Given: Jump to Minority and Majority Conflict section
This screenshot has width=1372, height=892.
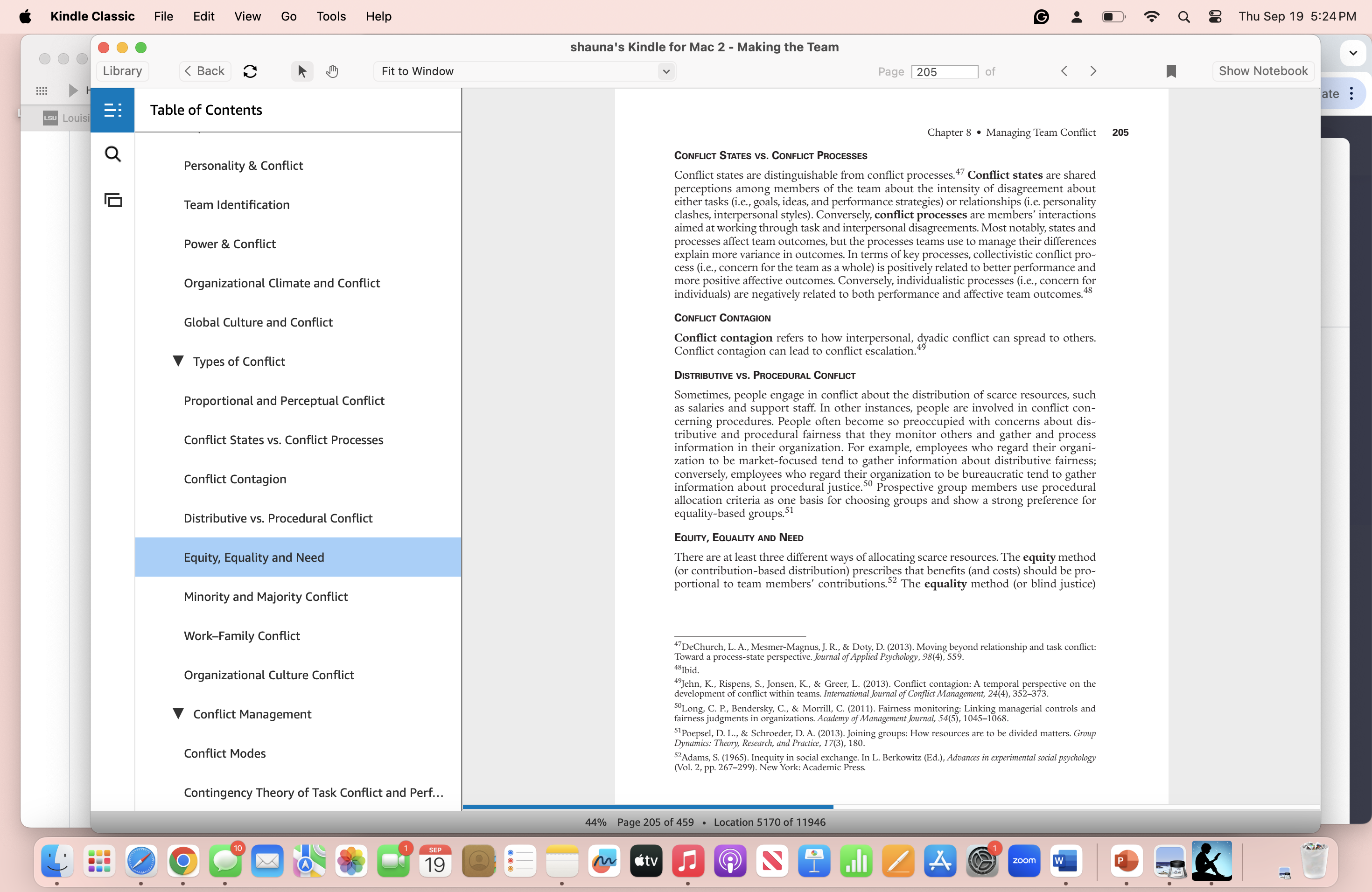Looking at the screenshot, I should click(x=265, y=596).
